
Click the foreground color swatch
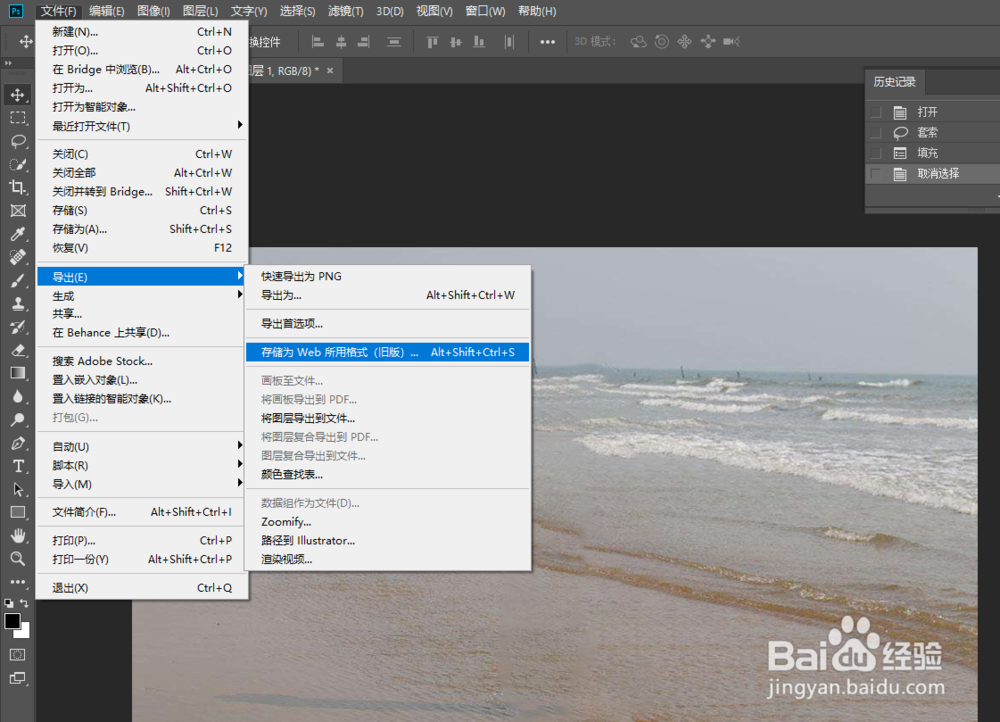[12, 622]
